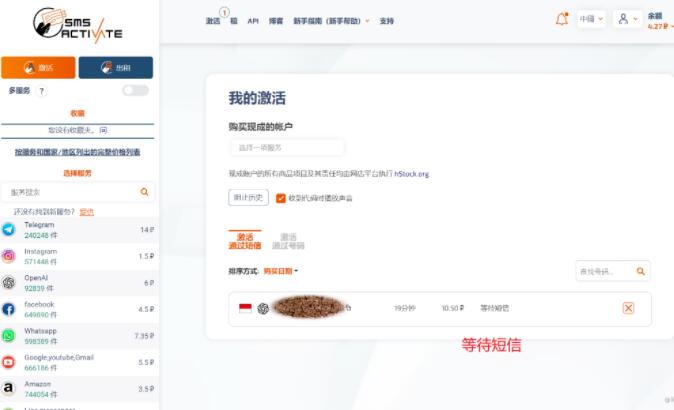Open the sort by purchase date dropdown

(x=281, y=271)
